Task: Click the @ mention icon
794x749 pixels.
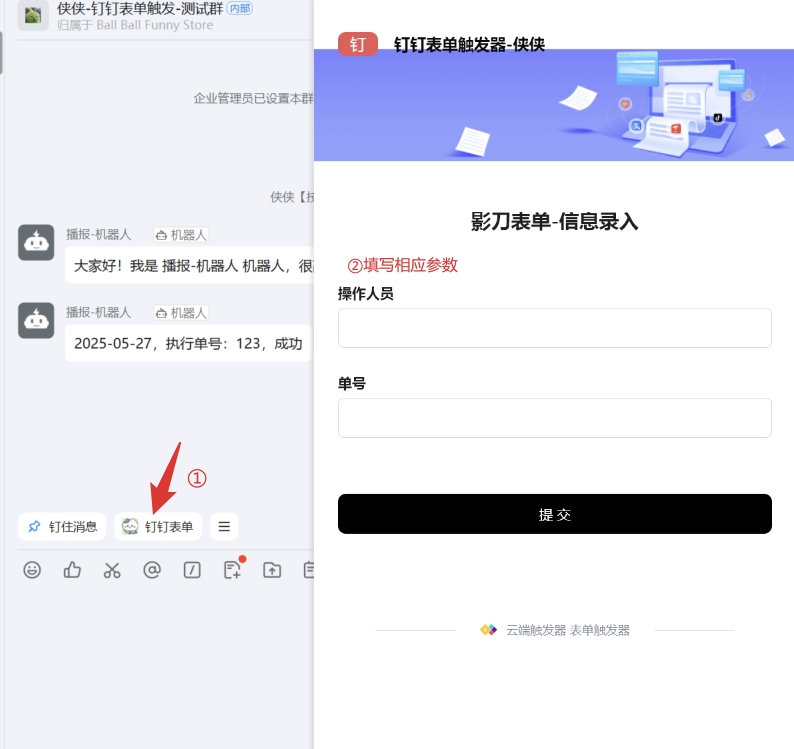Action: pos(152,570)
